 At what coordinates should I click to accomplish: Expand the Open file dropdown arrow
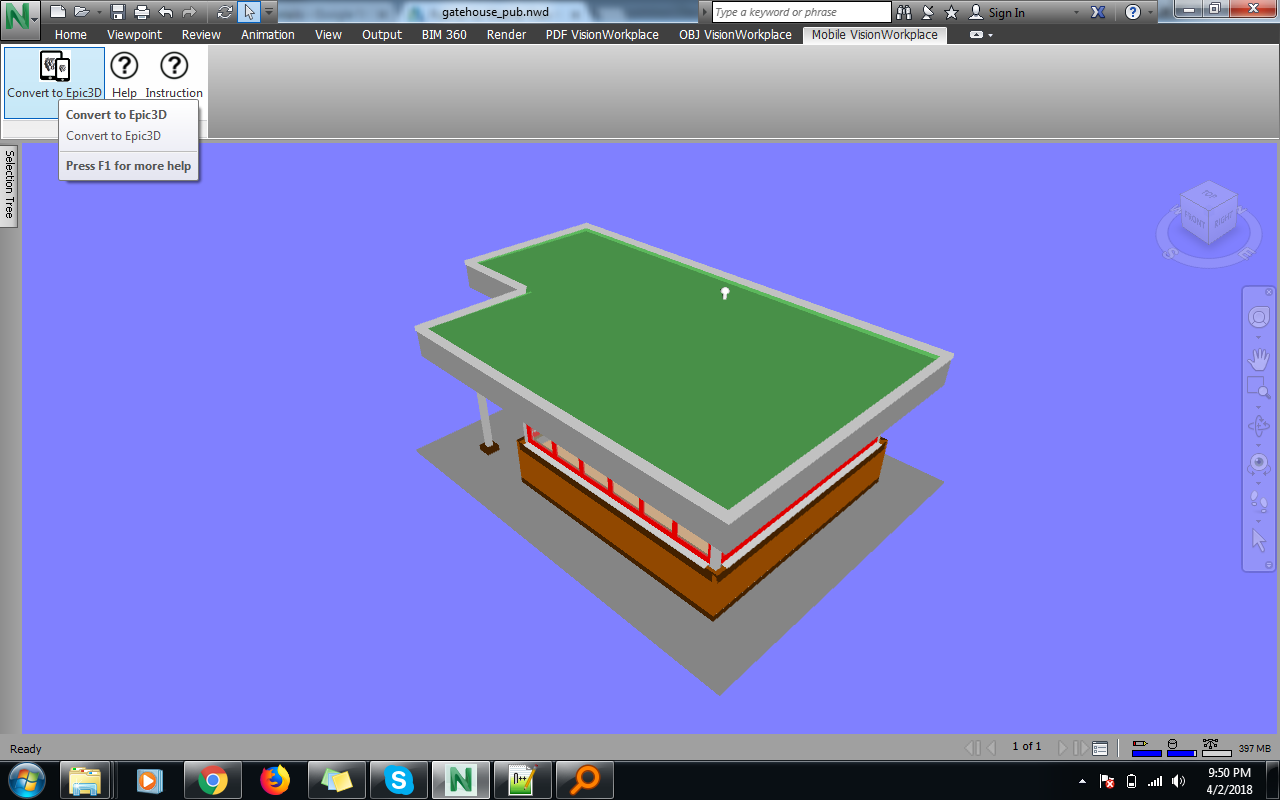(99, 12)
